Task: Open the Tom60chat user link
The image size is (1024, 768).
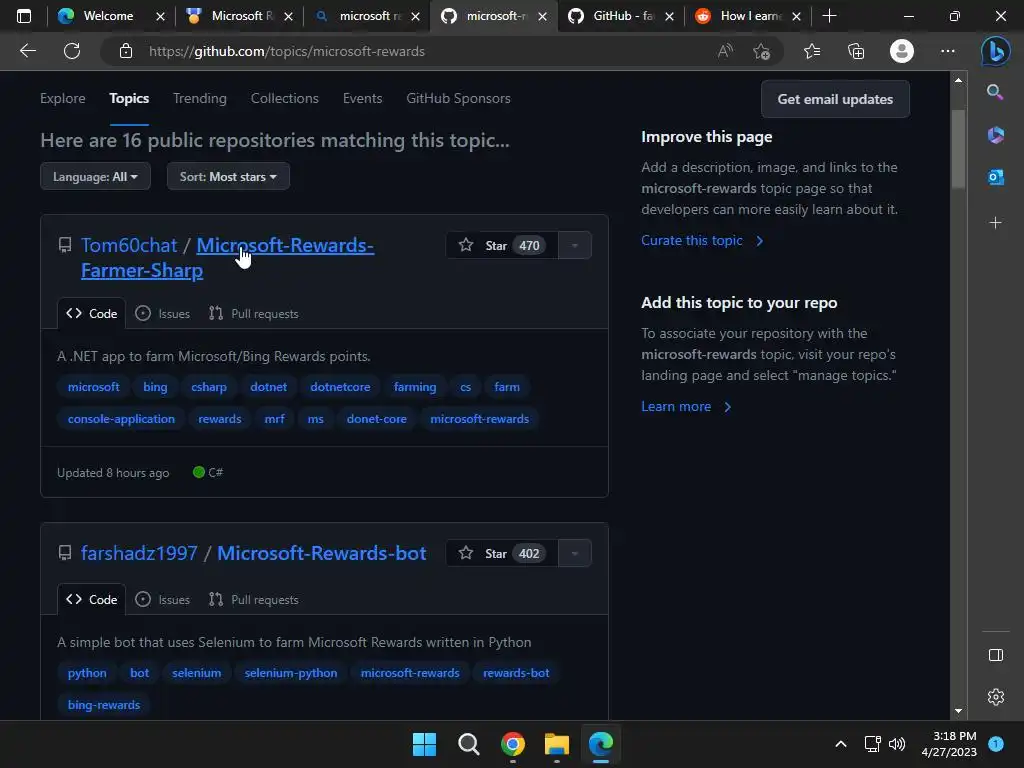Action: coord(129,246)
